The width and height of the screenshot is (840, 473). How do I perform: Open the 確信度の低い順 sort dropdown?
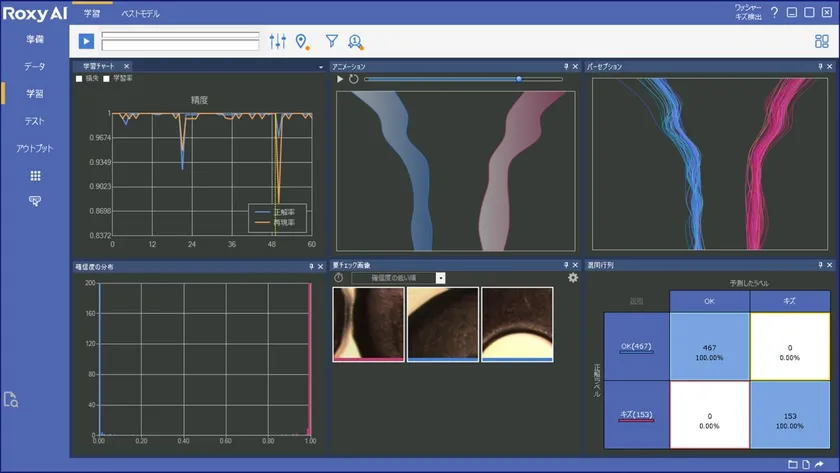[440, 277]
